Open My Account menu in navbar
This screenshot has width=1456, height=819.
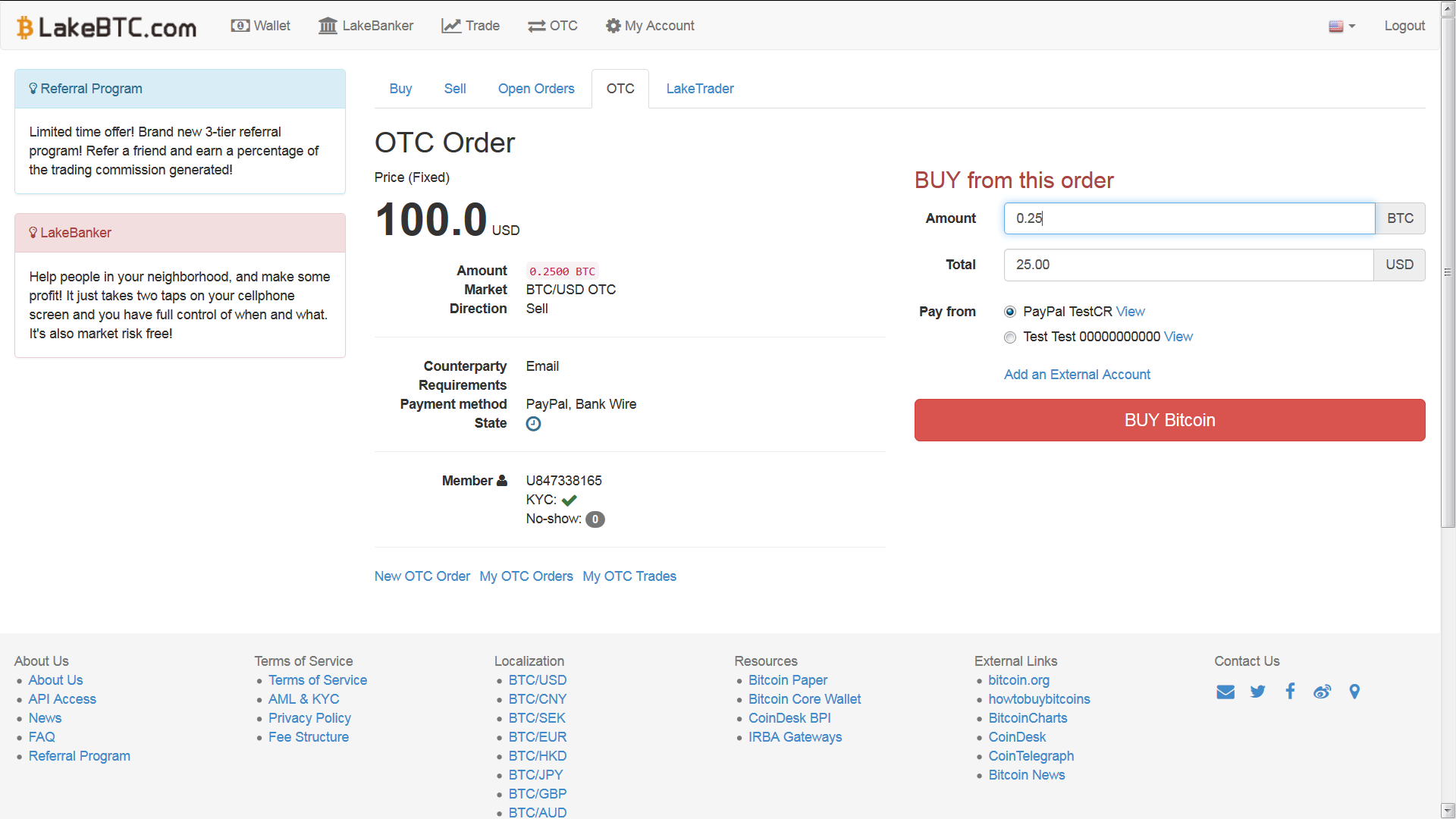point(650,26)
